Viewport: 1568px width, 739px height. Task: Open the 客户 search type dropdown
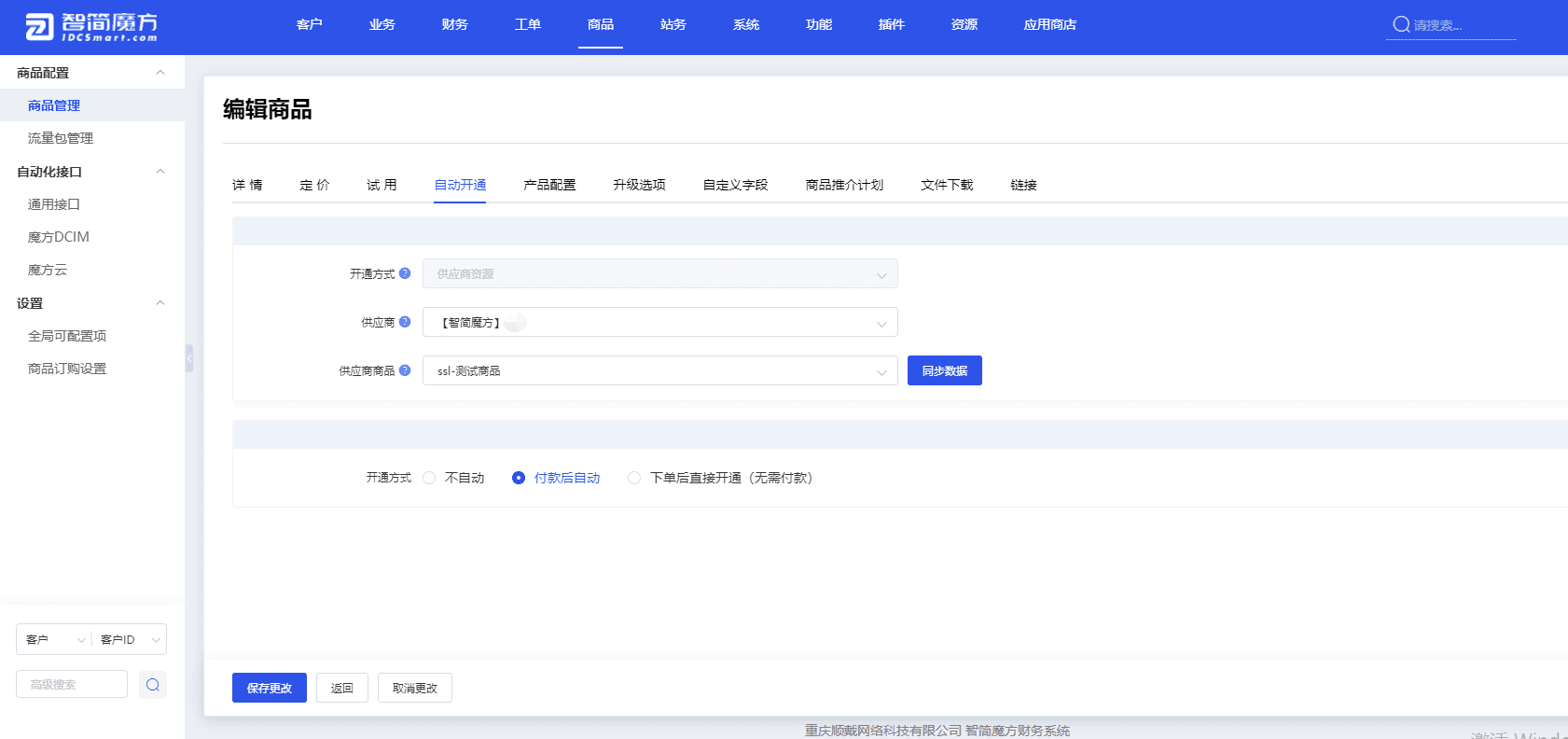(54, 639)
